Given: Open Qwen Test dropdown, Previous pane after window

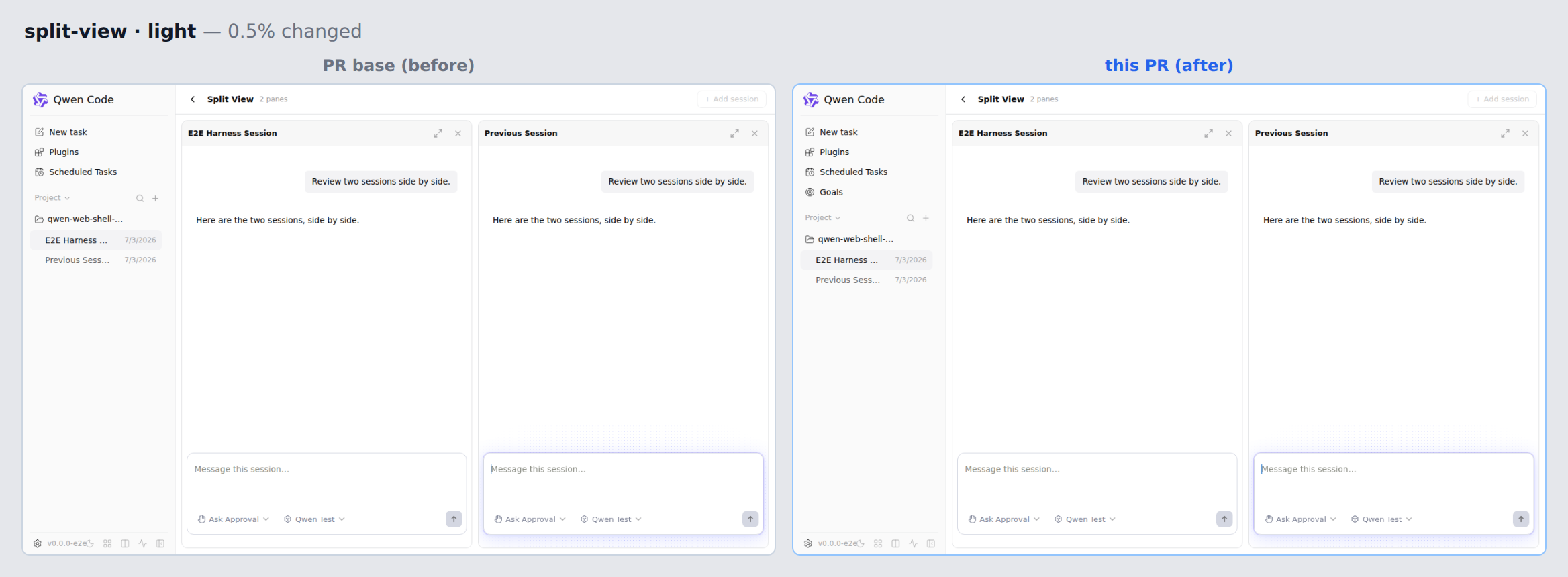Looking at the screenshot, I should 1381,519.
